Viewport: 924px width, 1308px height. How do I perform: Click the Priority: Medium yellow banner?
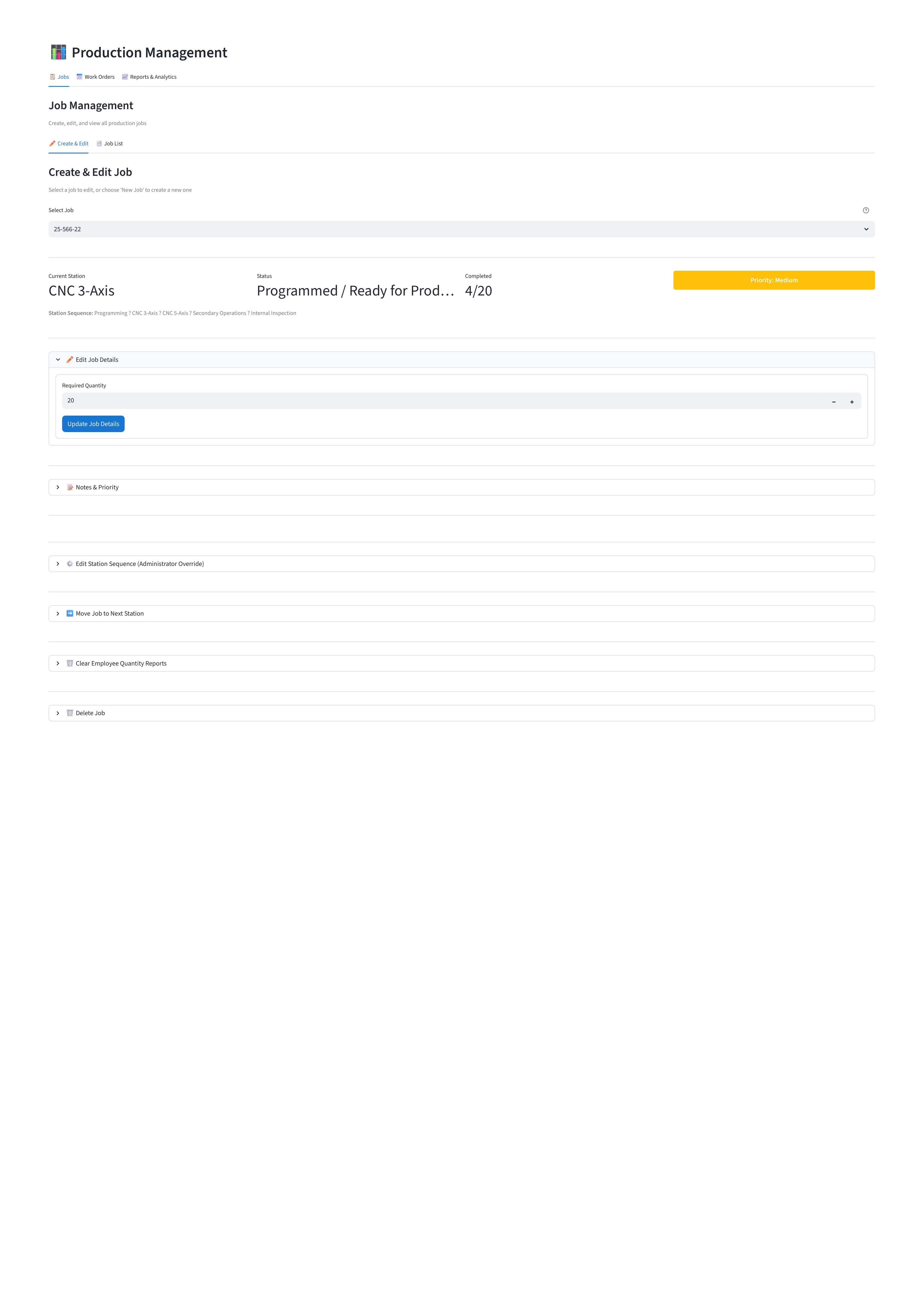click(x=774, y=280)
